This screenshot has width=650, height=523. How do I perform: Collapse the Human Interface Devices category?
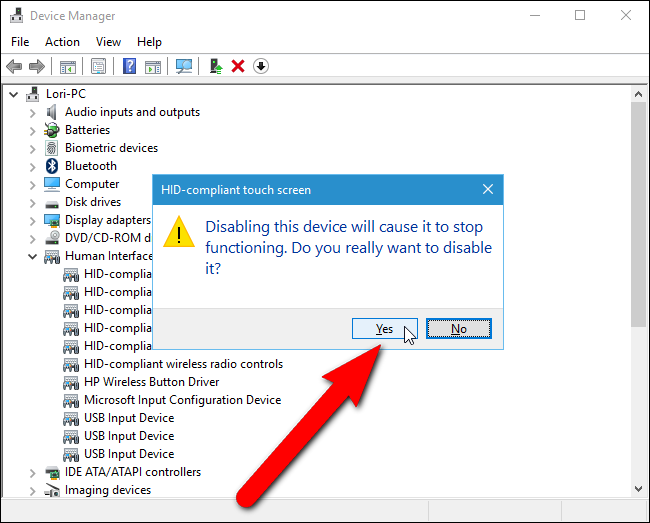(32, 257)
